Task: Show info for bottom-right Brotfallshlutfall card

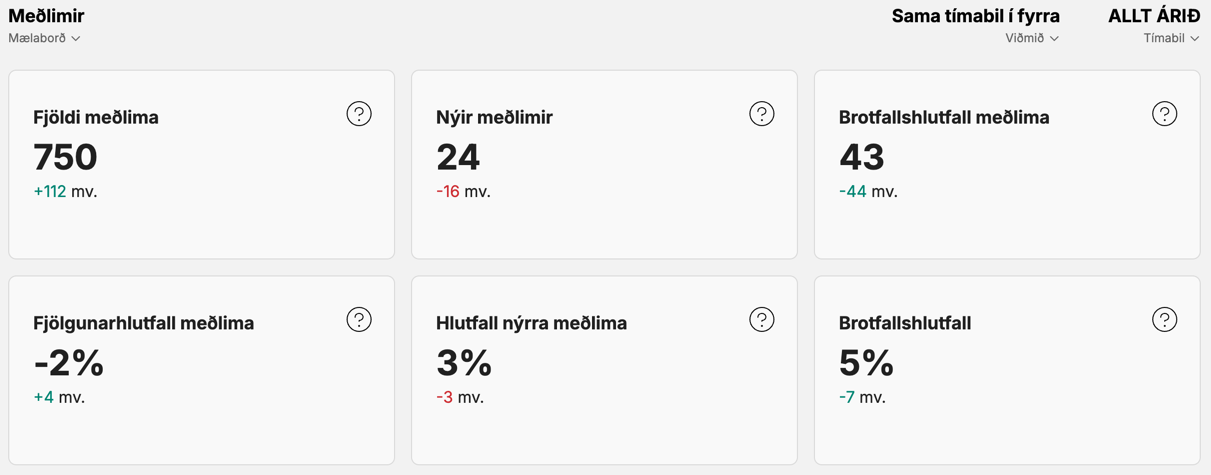Action: (x=1164, y=320)
